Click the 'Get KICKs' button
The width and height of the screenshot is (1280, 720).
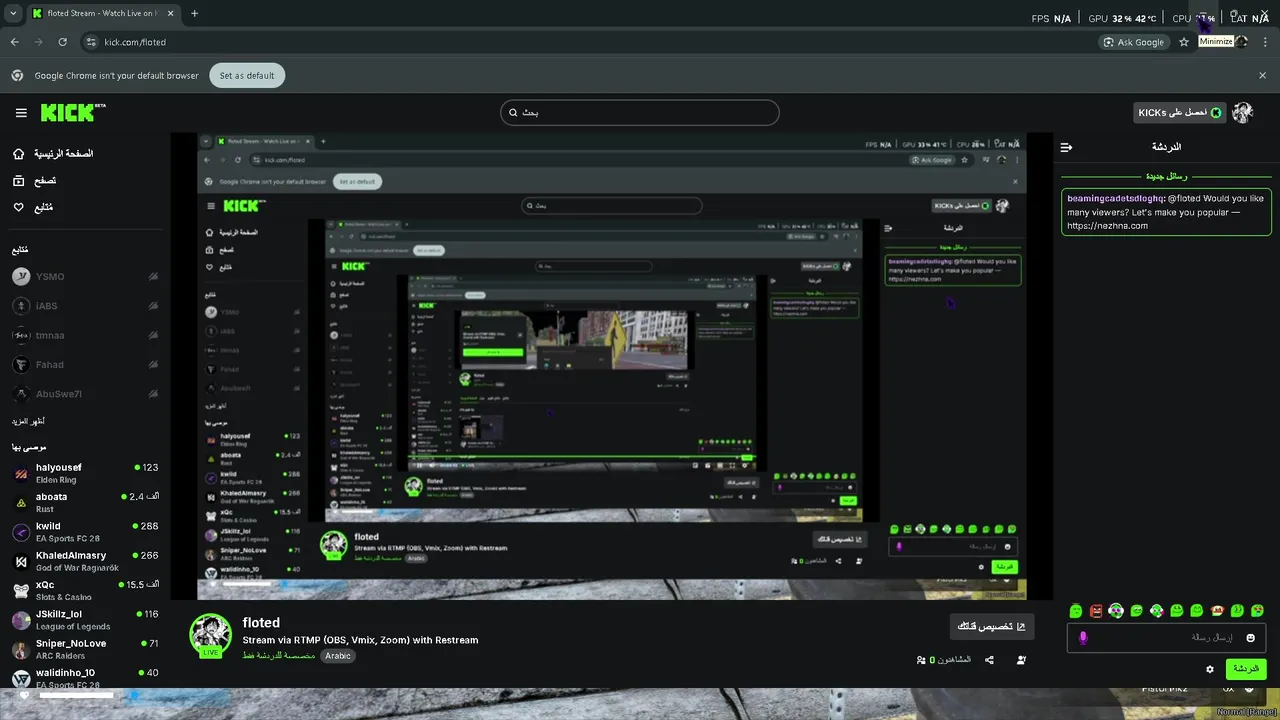point(1180,113)
